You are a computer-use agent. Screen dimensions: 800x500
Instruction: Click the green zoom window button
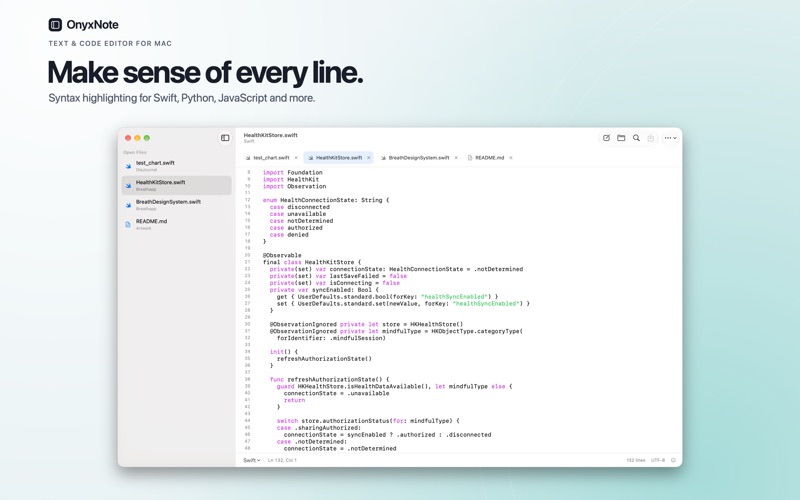click(x=147, y=138)
